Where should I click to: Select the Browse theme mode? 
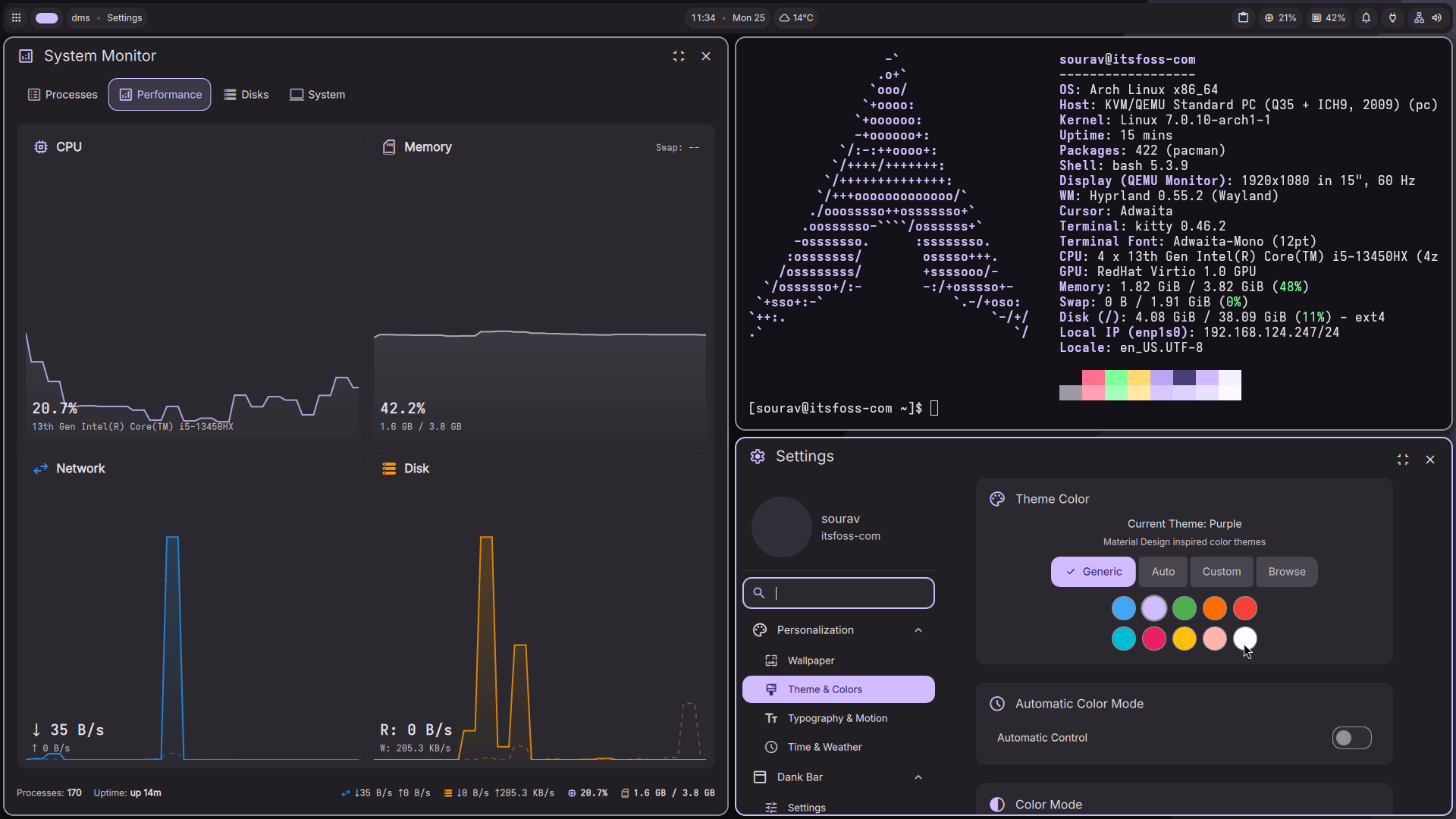[1287, 572]
